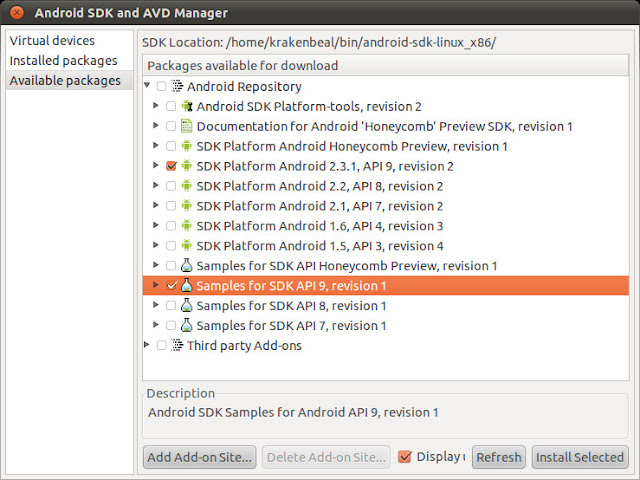Click the flask icon for API 8 samples
640x480 pixels.
[187, 305]
